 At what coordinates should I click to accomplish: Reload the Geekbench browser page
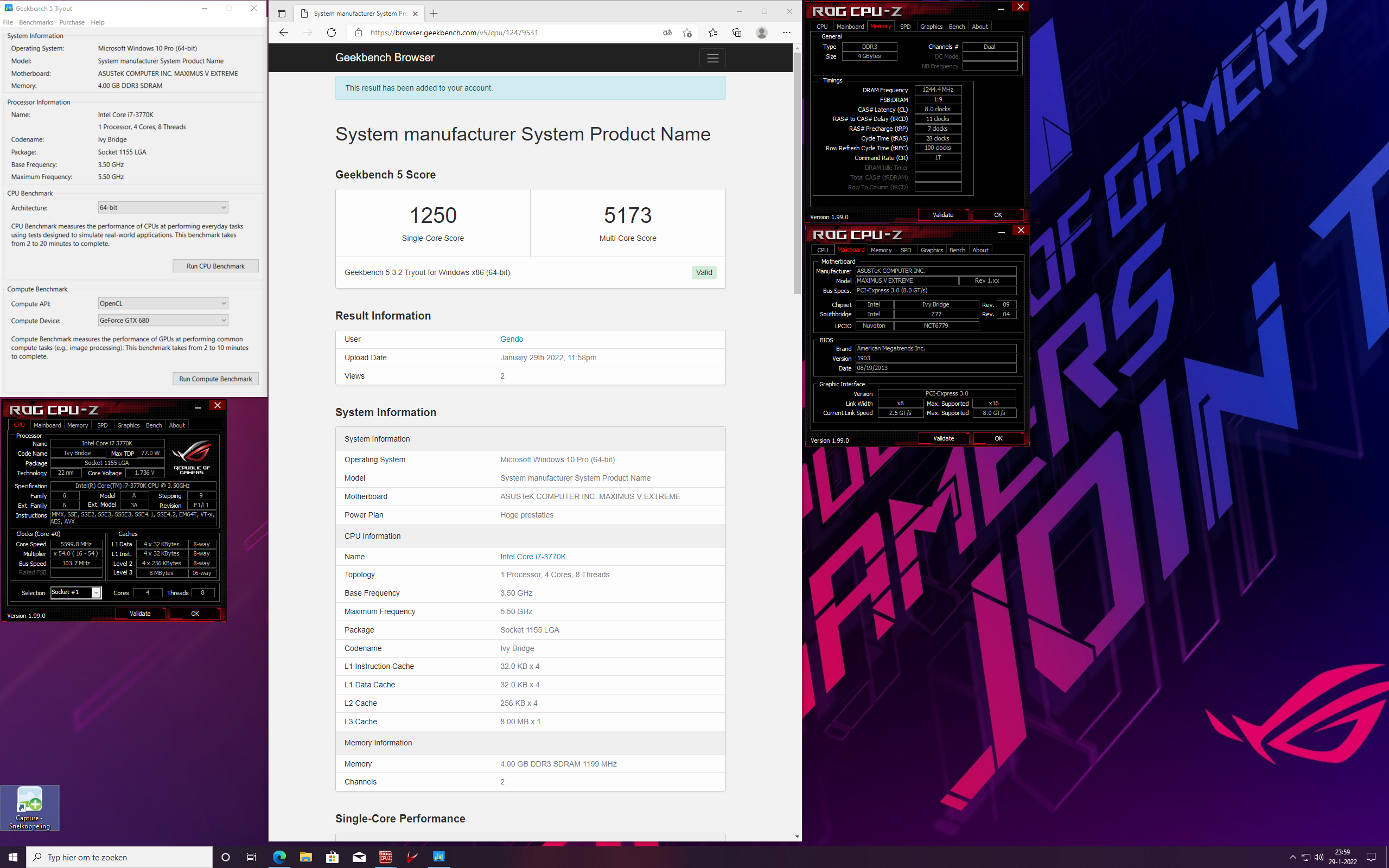coord(331,33)
